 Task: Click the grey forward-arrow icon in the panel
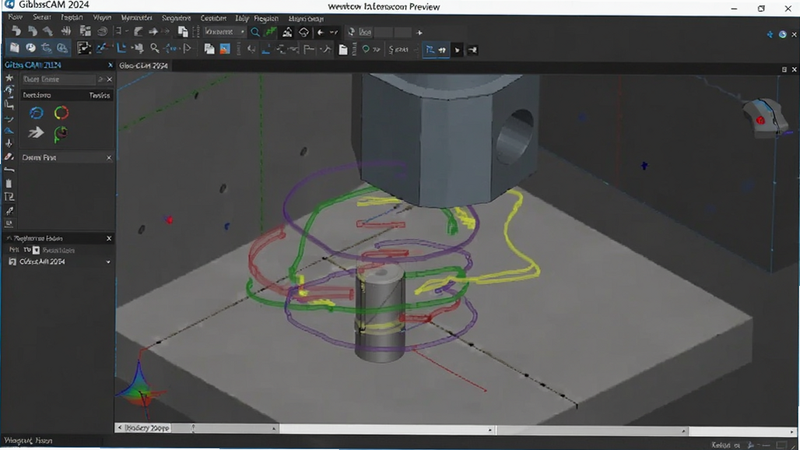tap(36, 133)
